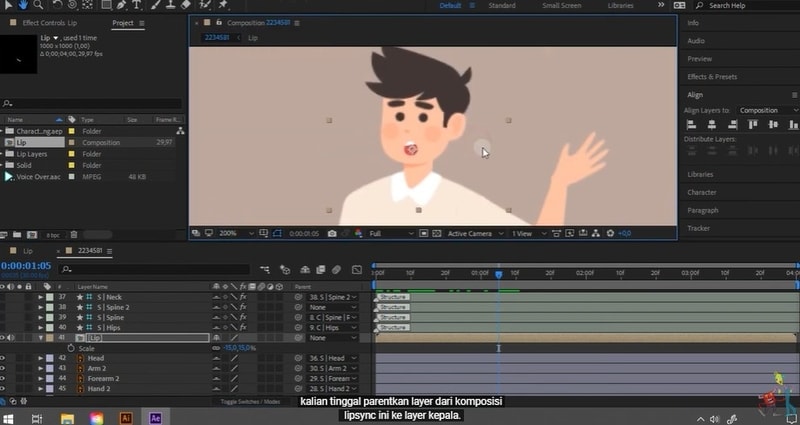This screenshot has width=800, height=425.
Task: Click the Illustrator icon in taskbar
Action: pos(126,418)
